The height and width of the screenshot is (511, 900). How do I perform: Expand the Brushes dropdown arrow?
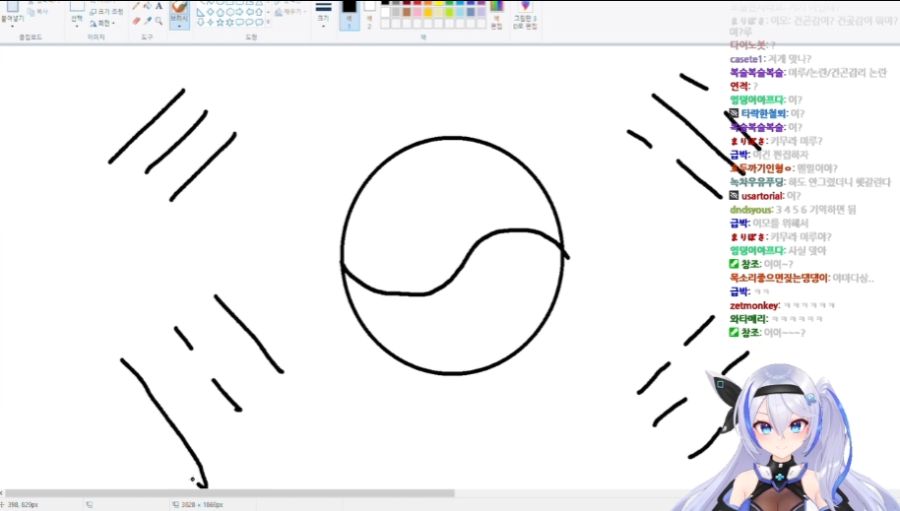tap(179, 26)
